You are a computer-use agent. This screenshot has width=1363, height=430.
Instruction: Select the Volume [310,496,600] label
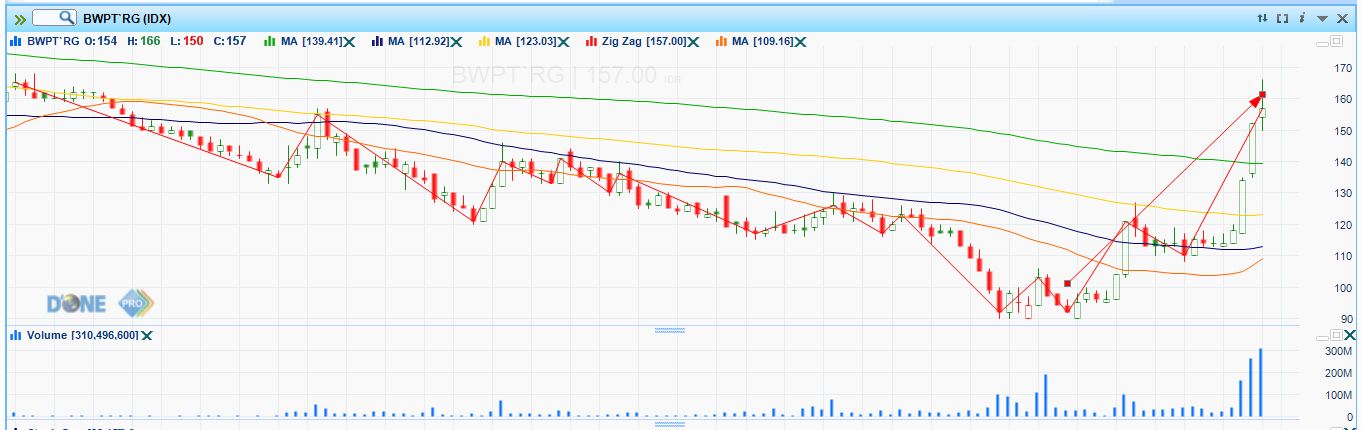pyautogui.click(x=82, y=335)
